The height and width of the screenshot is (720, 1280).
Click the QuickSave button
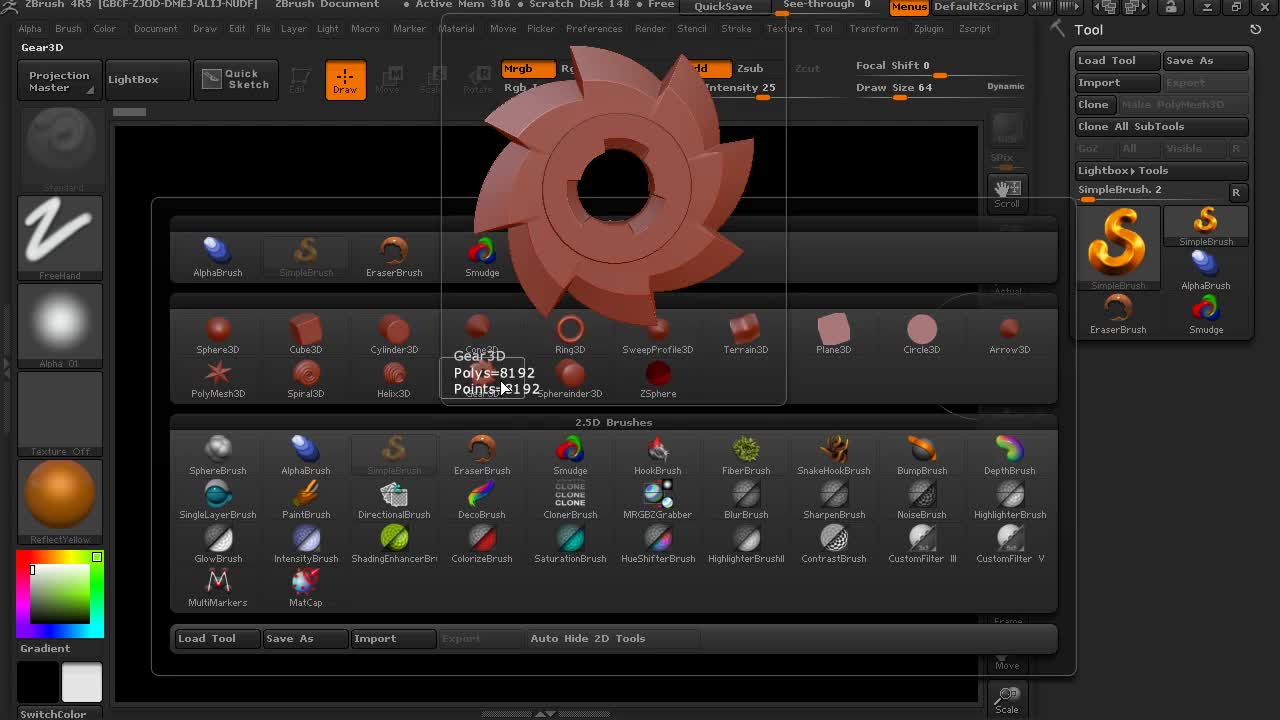(723, 7)
